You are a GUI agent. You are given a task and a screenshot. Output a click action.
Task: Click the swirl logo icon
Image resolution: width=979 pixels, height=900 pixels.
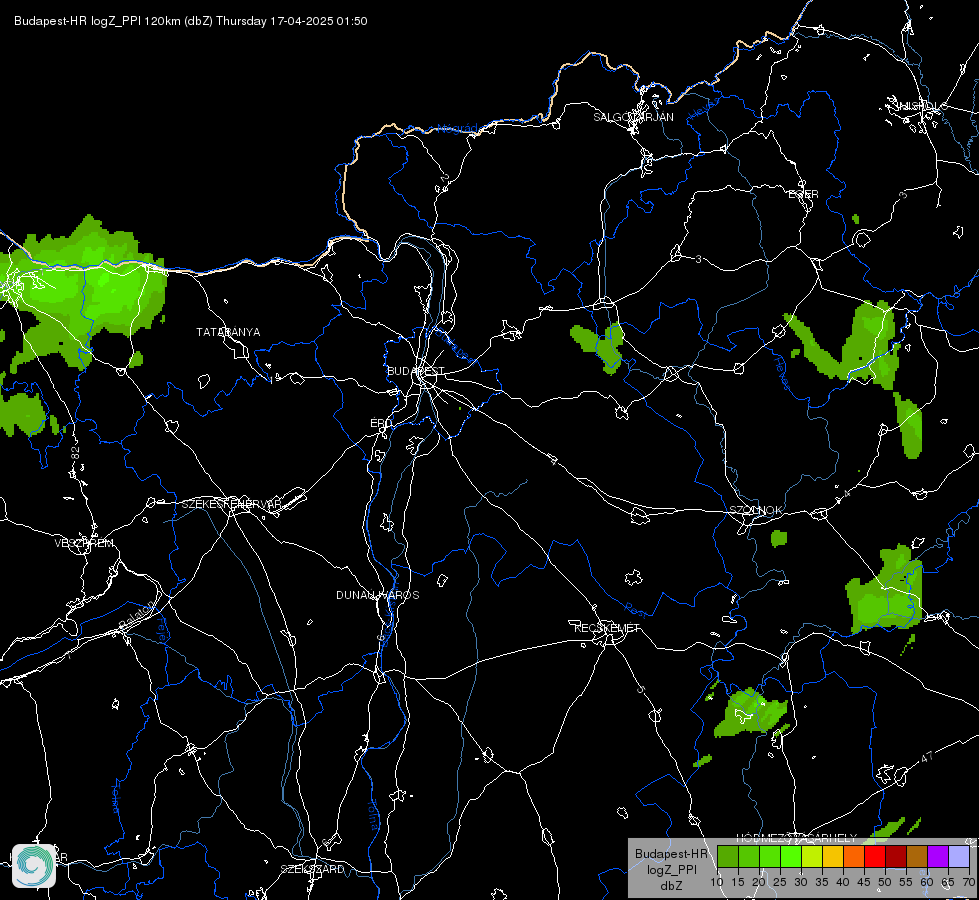click(x=34, y=866)
